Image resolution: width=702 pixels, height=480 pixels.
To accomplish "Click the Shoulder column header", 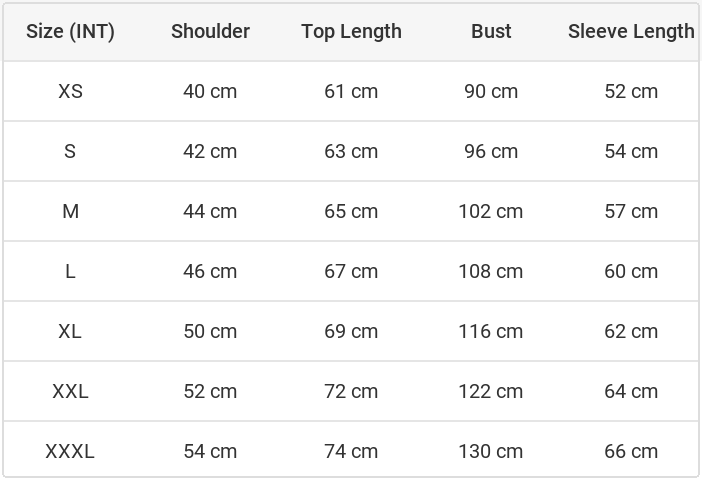I will (210, 31).
